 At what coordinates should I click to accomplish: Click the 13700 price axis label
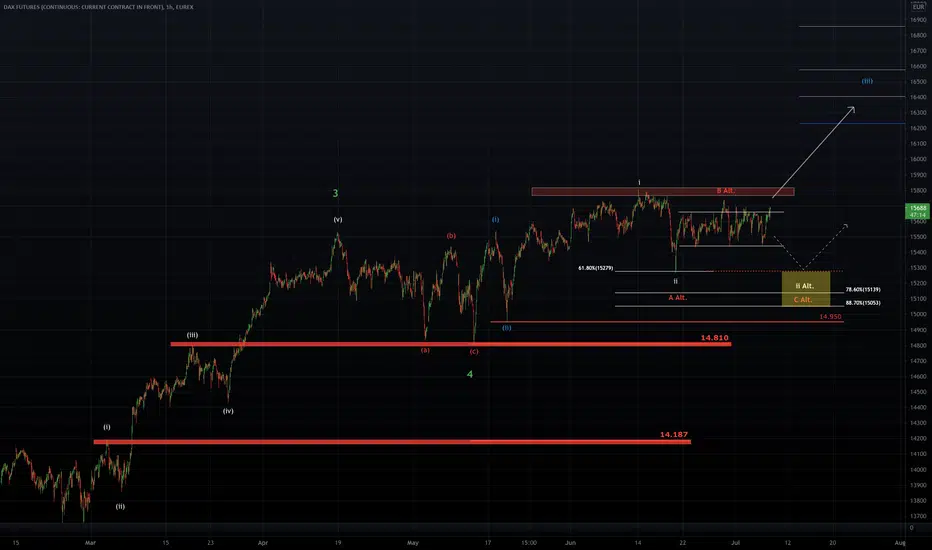[x=918, y=516]
